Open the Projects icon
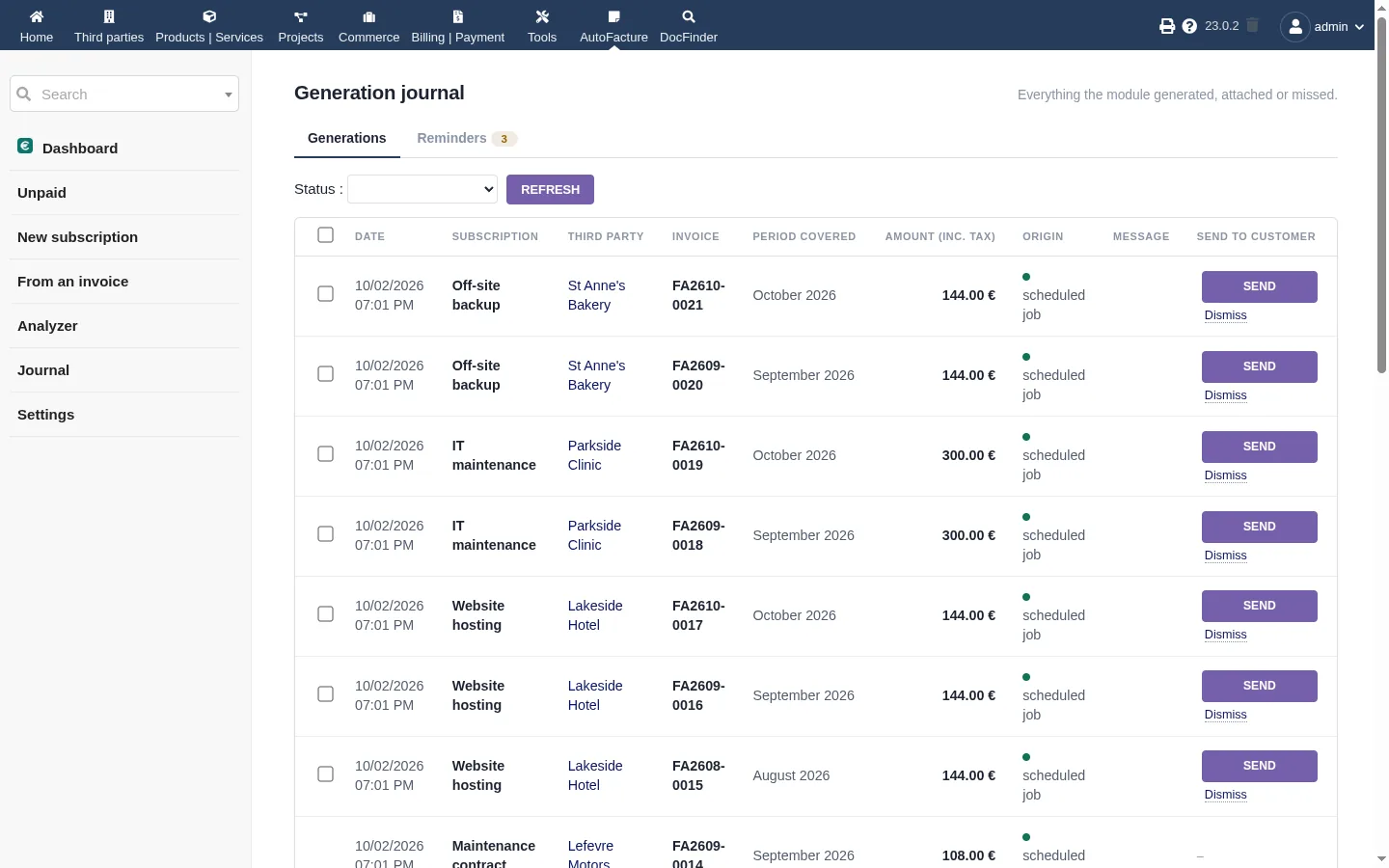 click(301, 16)
